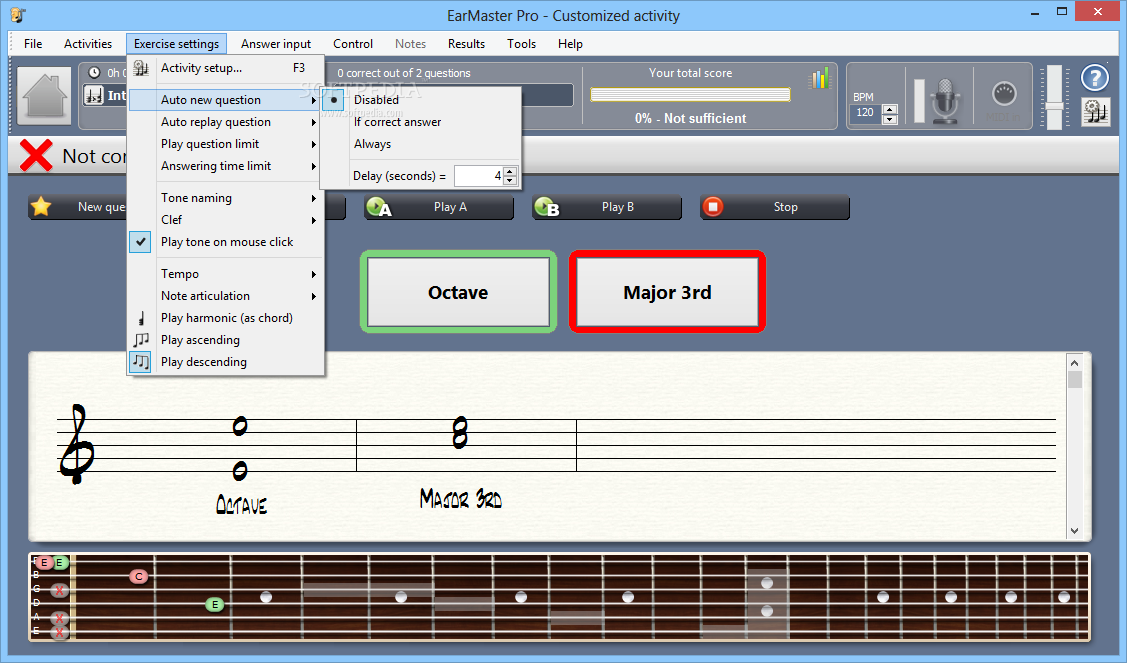Click the treble clef on the staff
Image resolution: width=1127 pixels, height=663 pixels.
coord(76,444)
